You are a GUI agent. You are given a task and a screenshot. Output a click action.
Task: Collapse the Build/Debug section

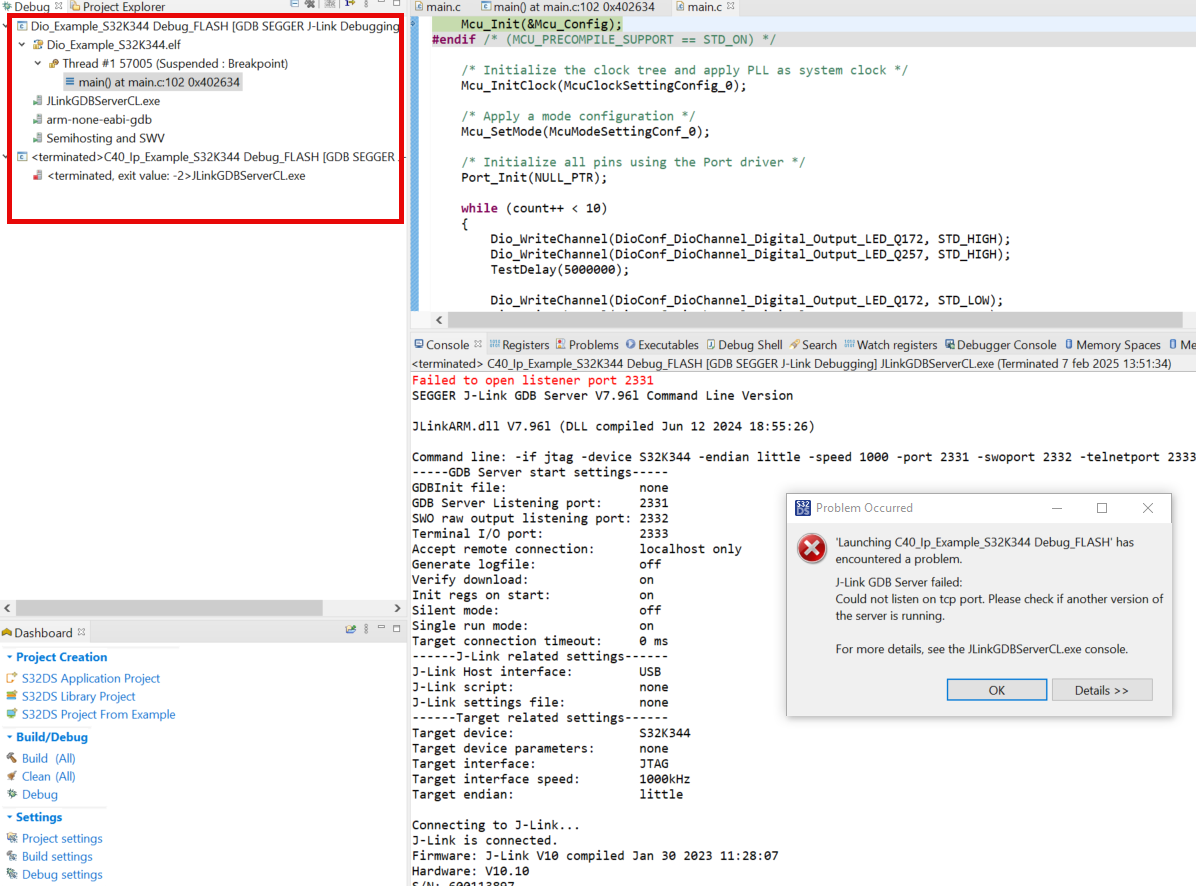pyautogui.click(x=10, y=737)
